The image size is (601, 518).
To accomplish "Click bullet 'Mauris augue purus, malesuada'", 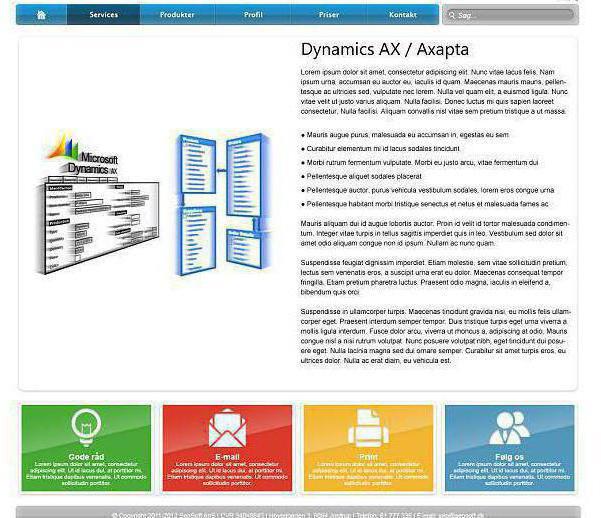I will point(405,135).
